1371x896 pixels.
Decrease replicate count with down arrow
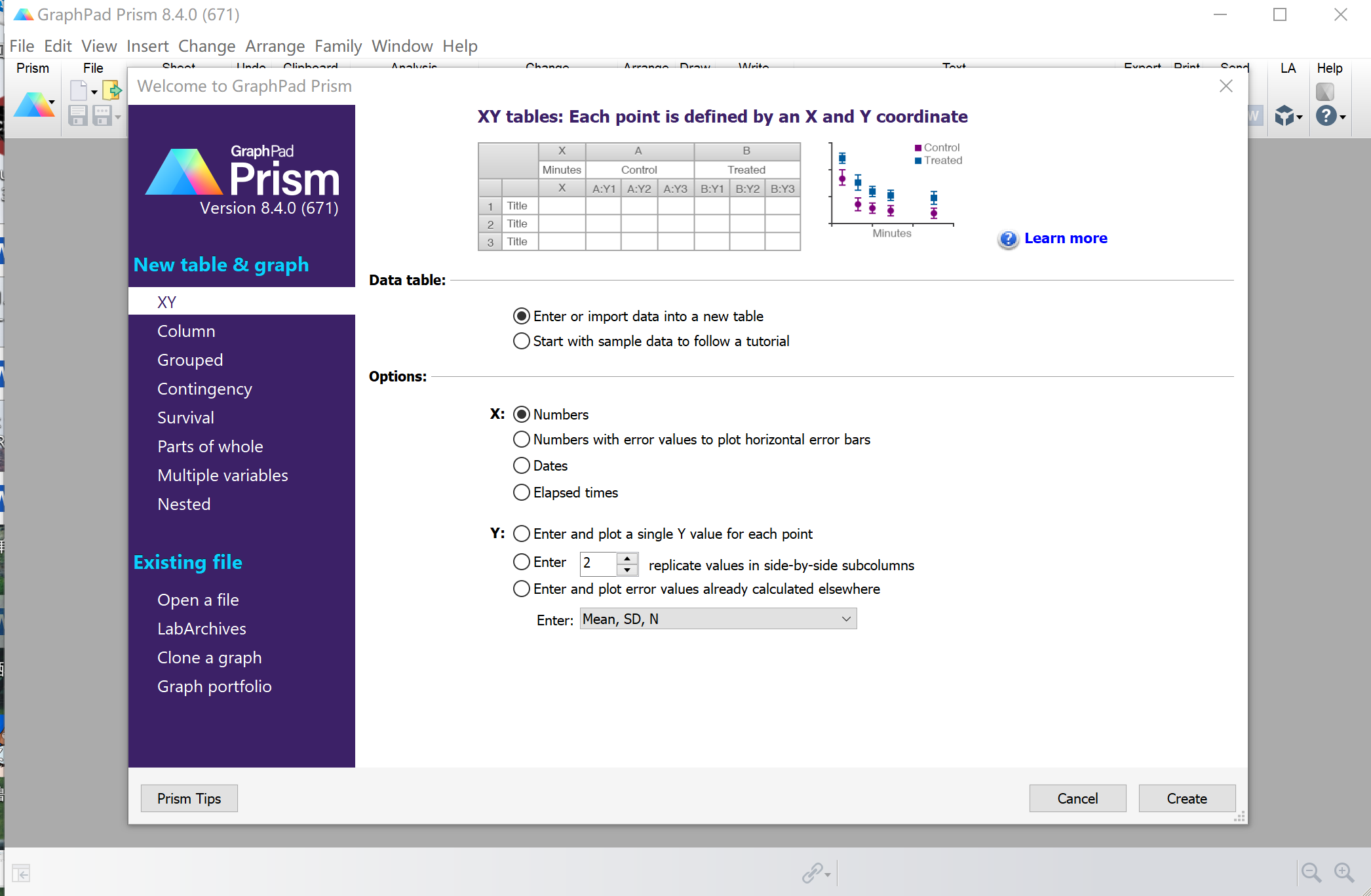[x=627, y=570]
